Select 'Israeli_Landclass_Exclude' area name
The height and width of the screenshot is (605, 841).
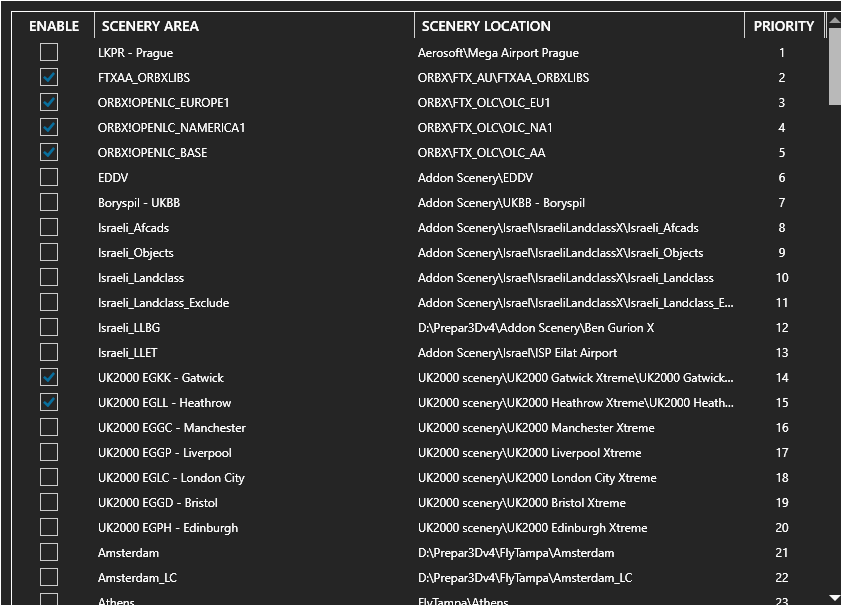163,303
